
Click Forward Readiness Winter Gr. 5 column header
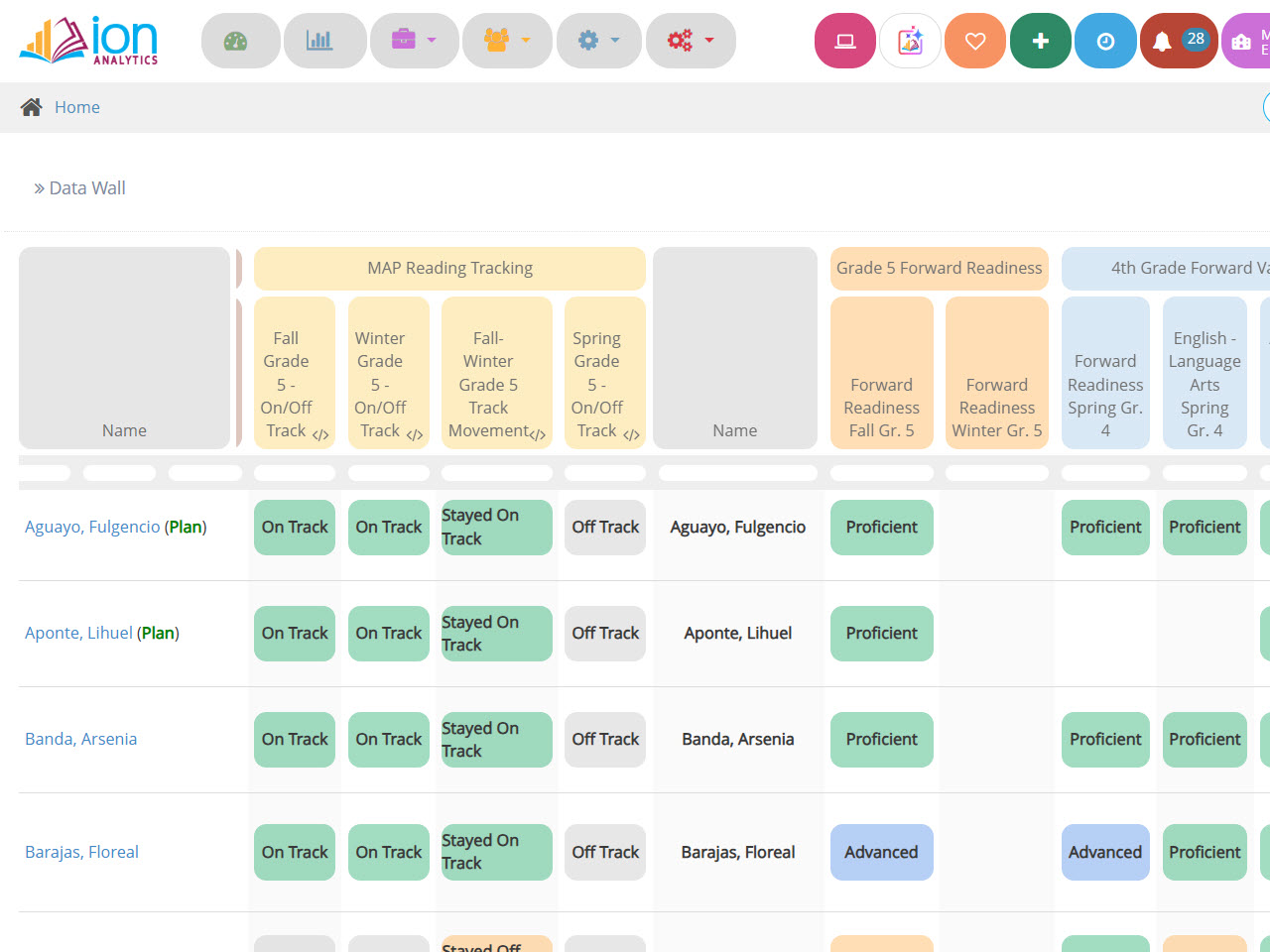997,373
